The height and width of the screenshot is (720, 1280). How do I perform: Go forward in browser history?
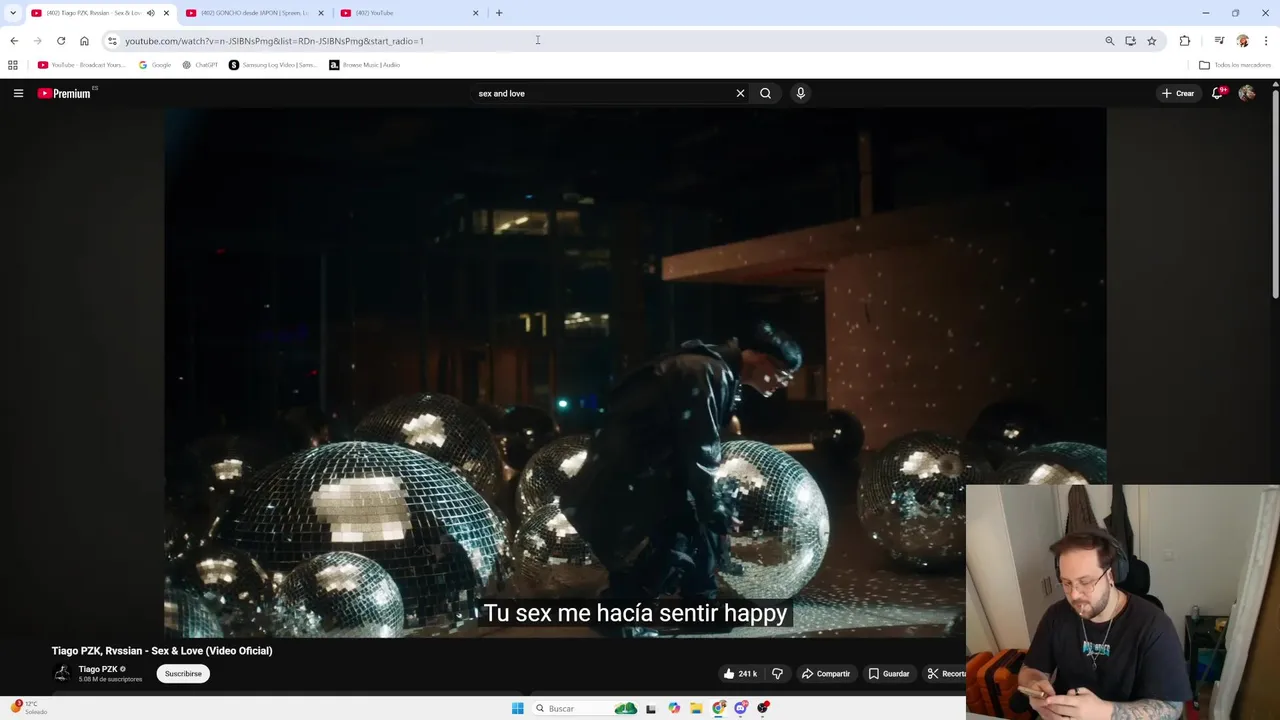coord(38,41)
